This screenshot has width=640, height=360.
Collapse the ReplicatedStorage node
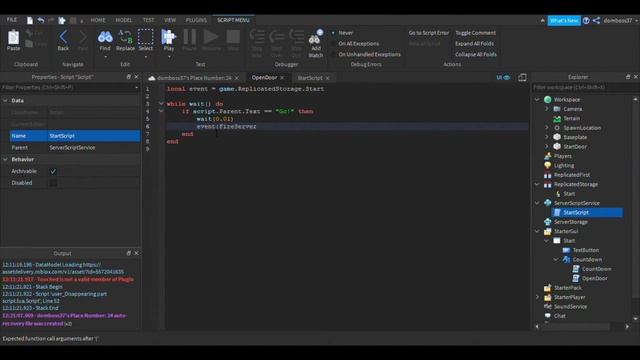click(x=537, y=184)
